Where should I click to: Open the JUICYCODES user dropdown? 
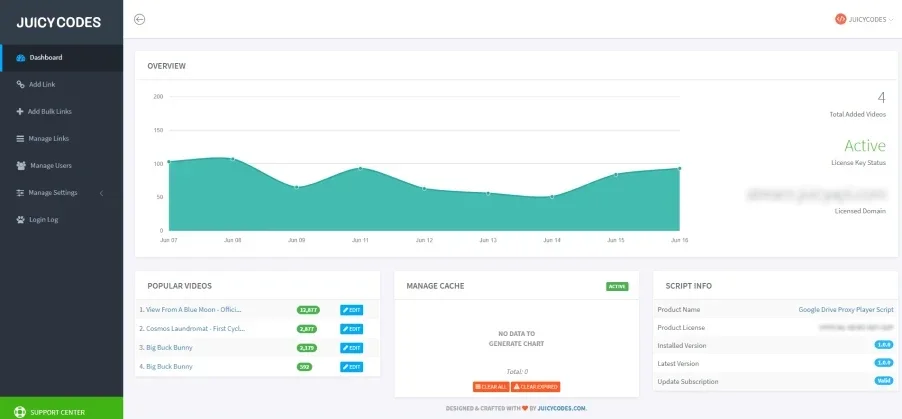864,19
